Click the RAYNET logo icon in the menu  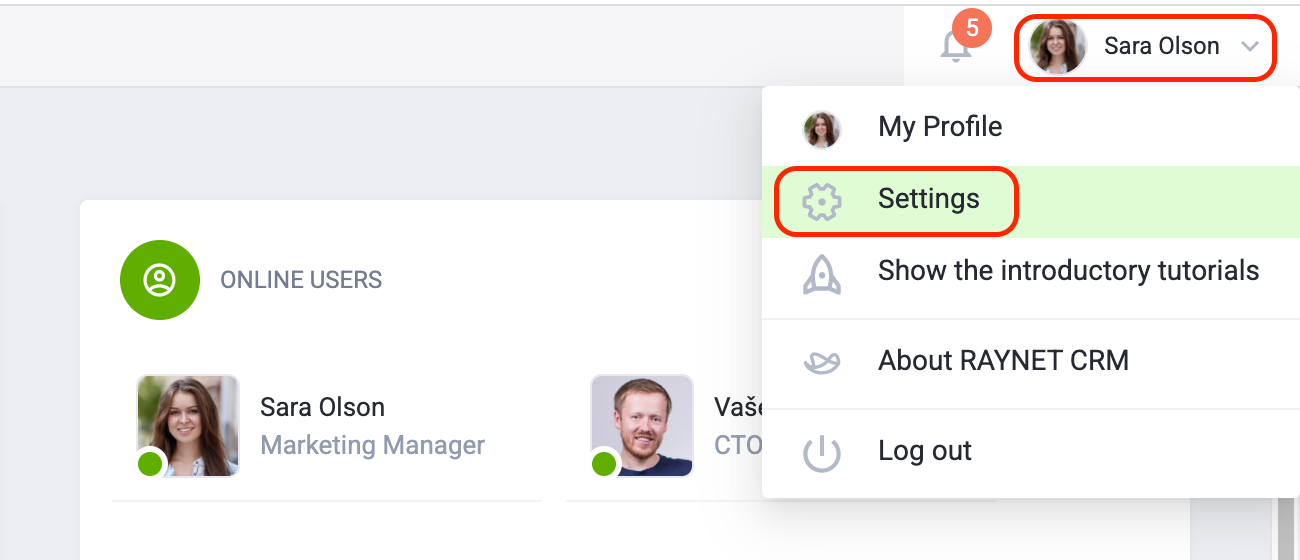(x=822, y=361)
